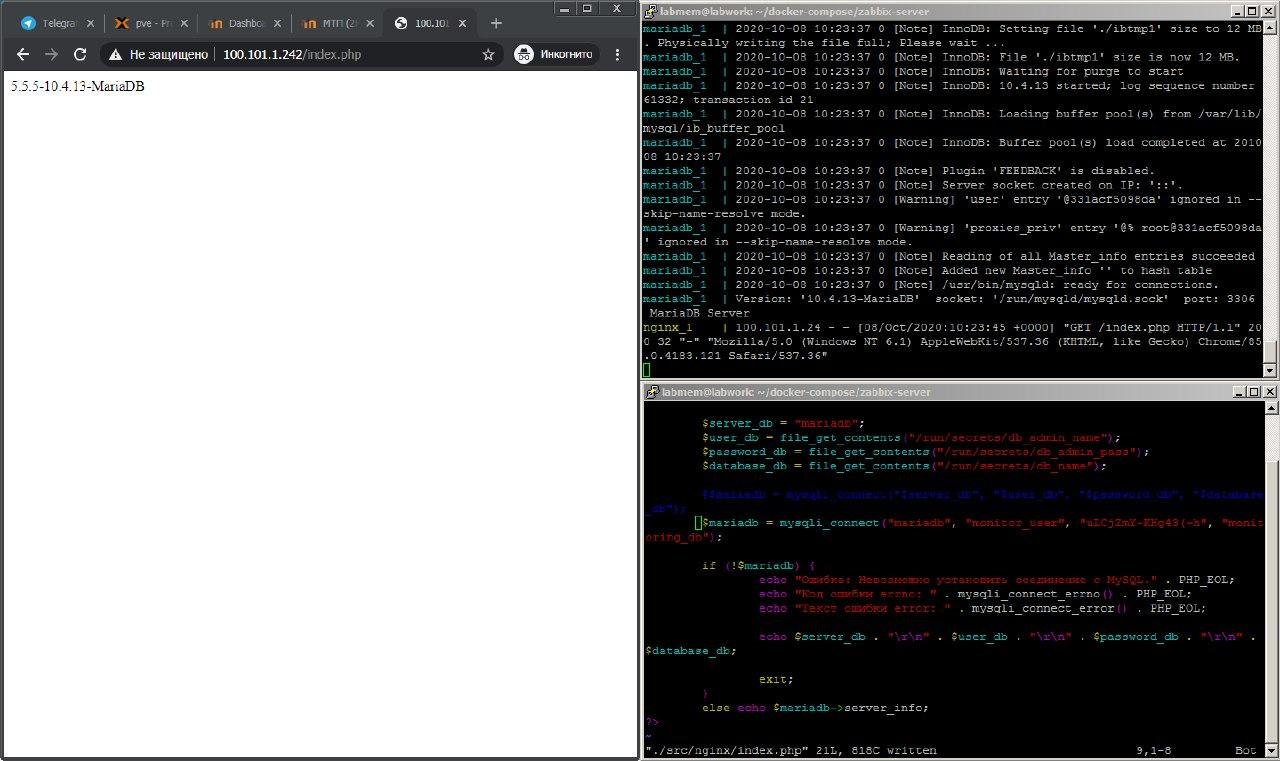Image resolution: width=1280 pixels, height=761 pixels.
Task: Click the $password_db file_get_contents line
Action: [926, 451]
